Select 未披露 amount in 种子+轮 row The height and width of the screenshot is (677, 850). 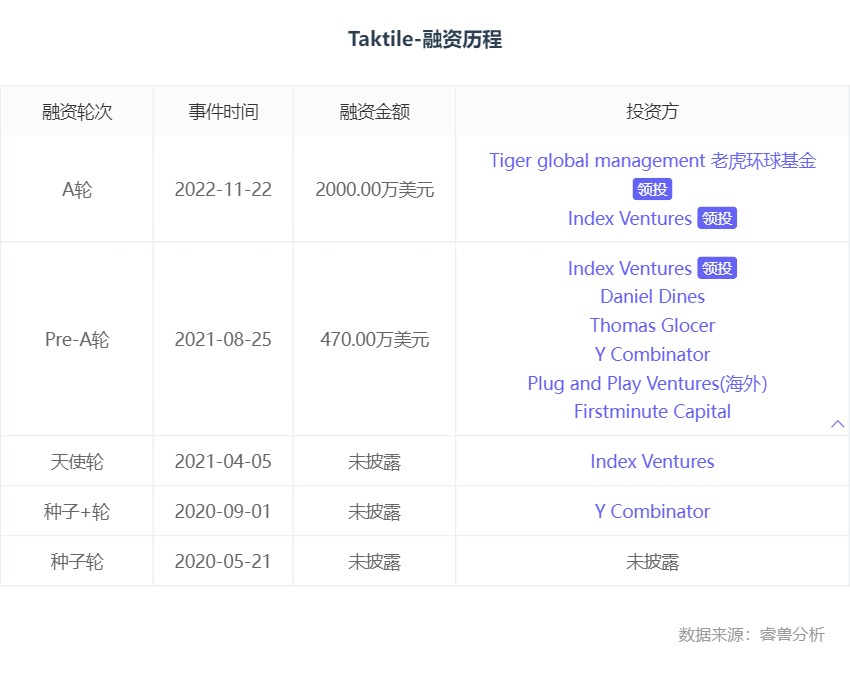point(375,512)
